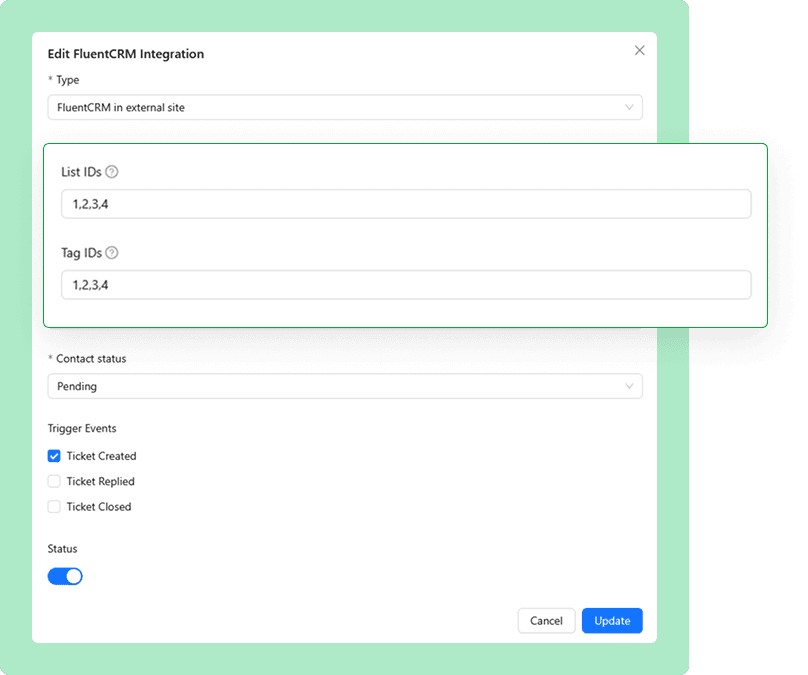Focus the List IDs input field
The height and width of the screenshot is (675, 808).
click(x=406, y=204)
